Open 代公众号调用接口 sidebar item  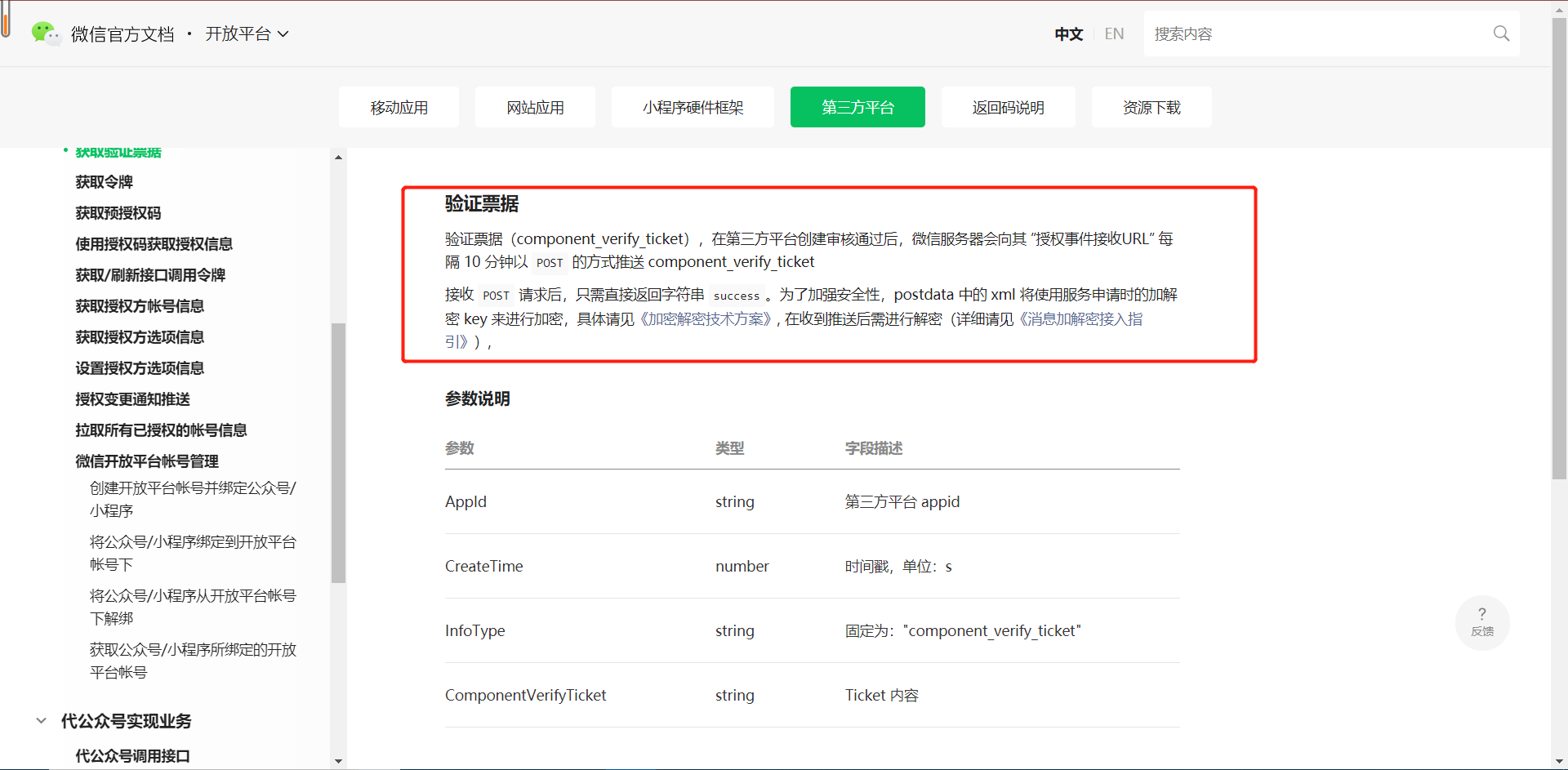132,756
